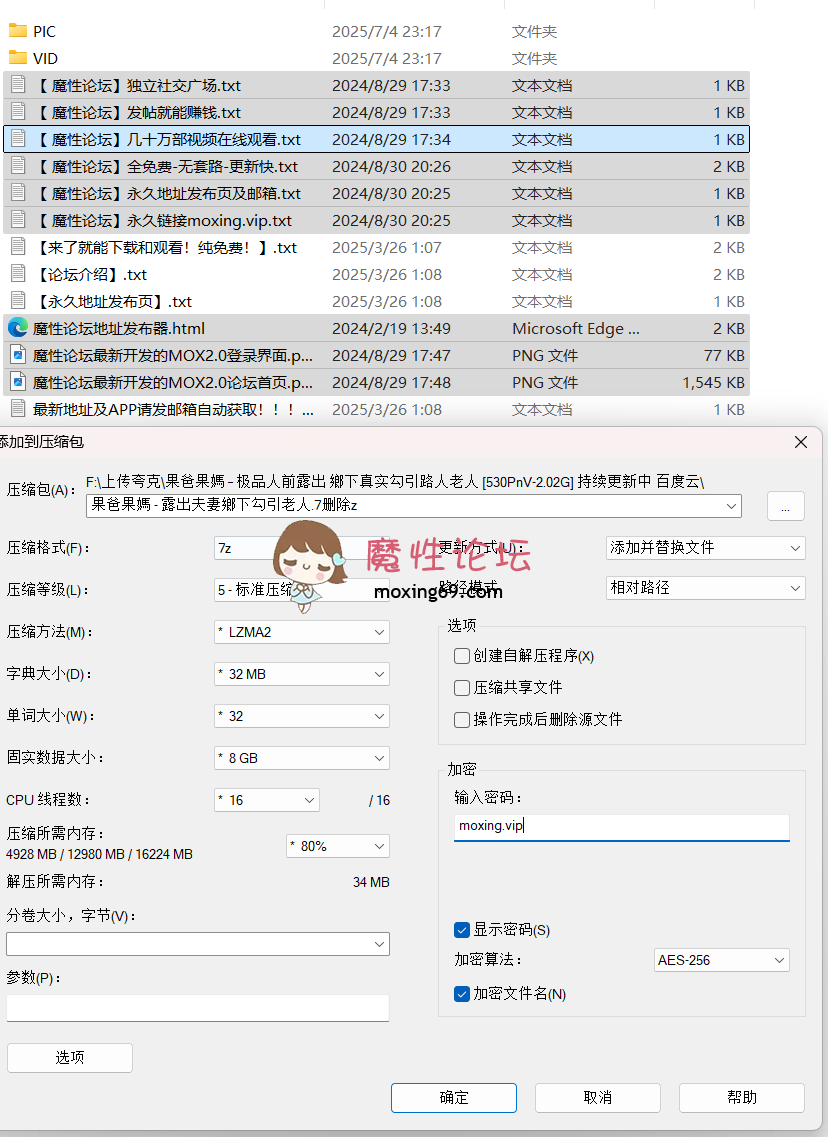The width and height of the screenshot is (828, 1137).
Task: Enable 操作完成后删除源文件 checkbox
Action: pos(462,719)
